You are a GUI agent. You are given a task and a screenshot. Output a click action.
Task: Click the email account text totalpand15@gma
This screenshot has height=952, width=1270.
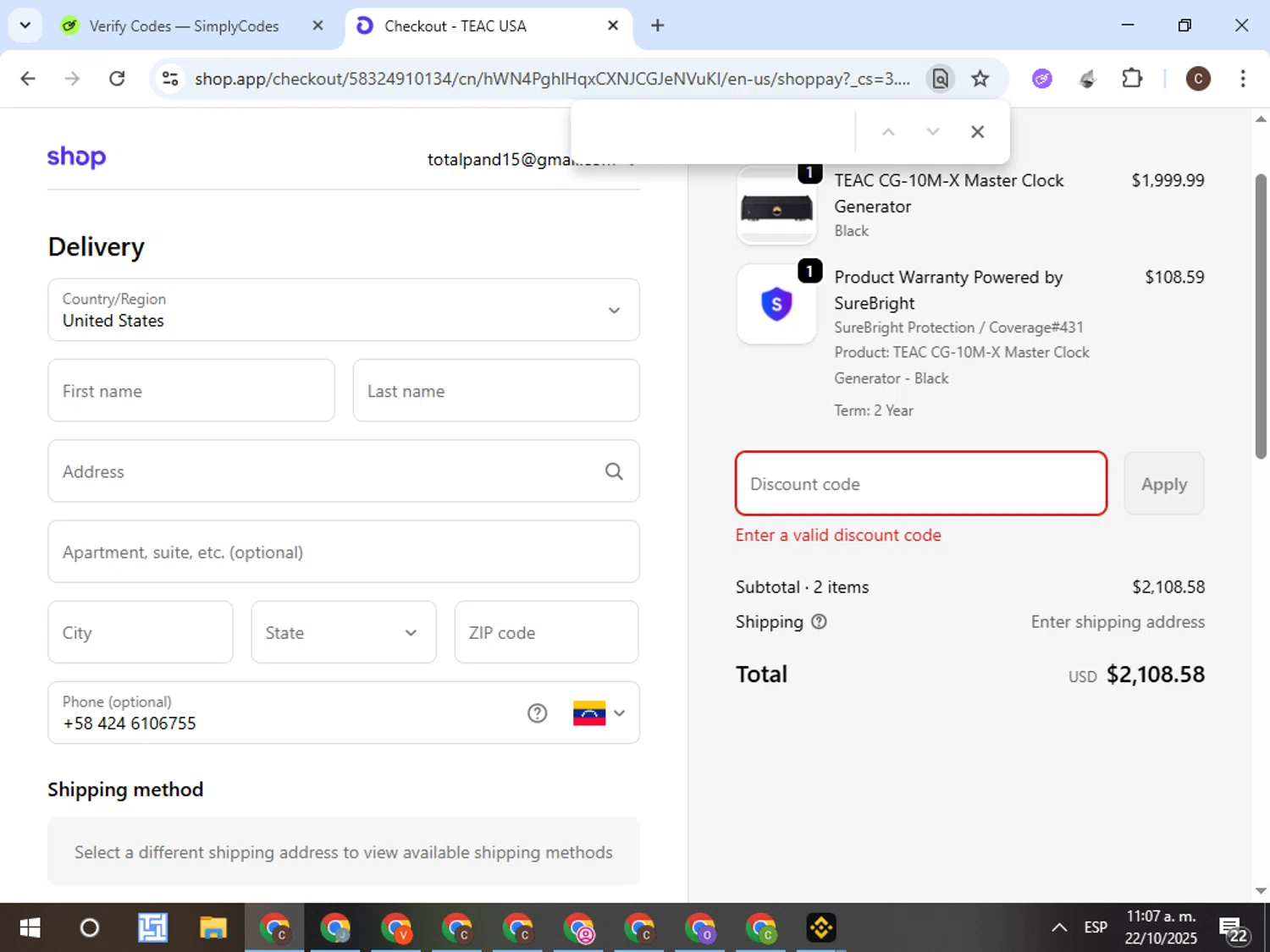[521, 159]
